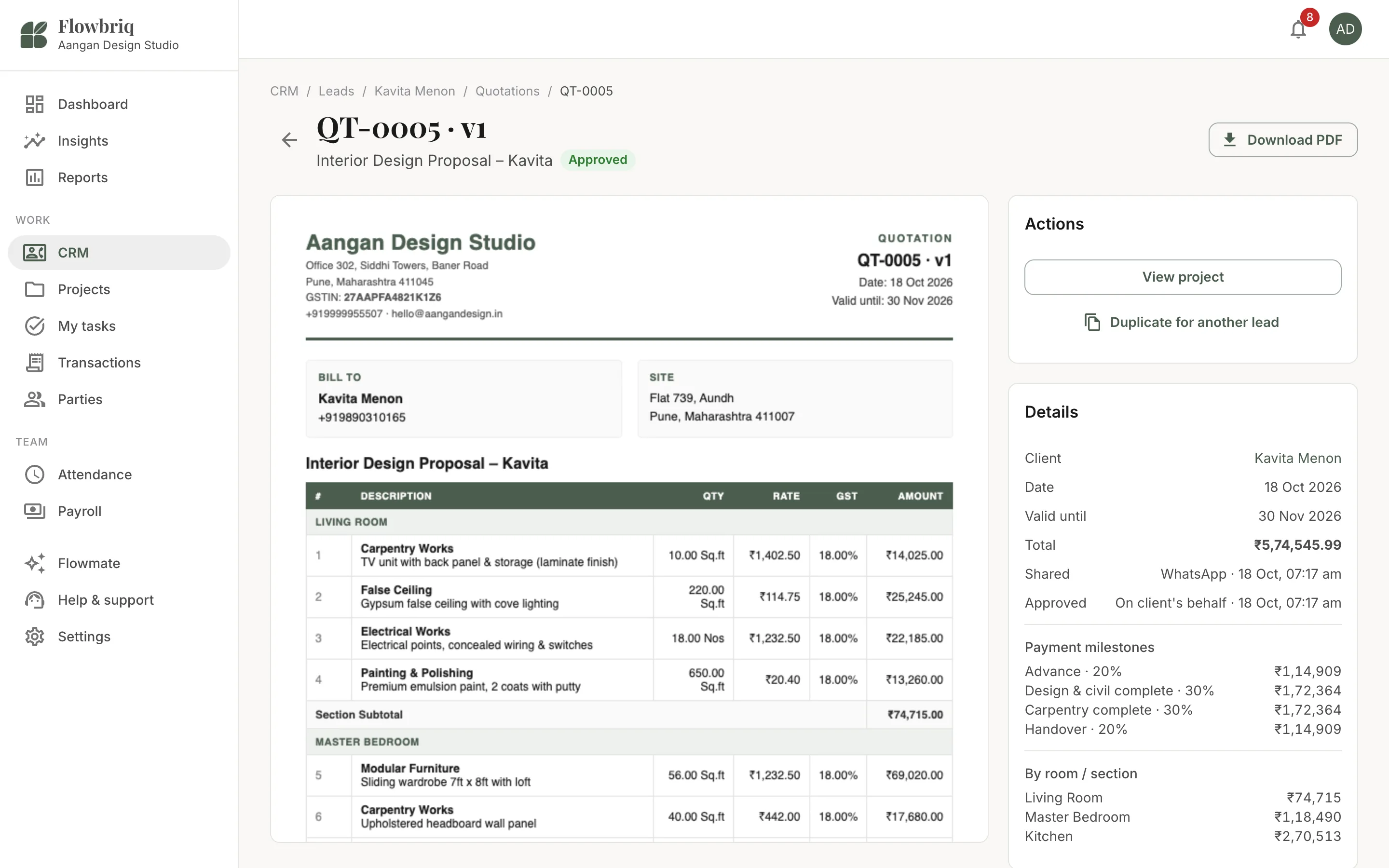Image resolution: width=1389 pixels, height=868 pixels.
Task: Click the Flowbriq leaf logo
Action: [x=33, y=34]
